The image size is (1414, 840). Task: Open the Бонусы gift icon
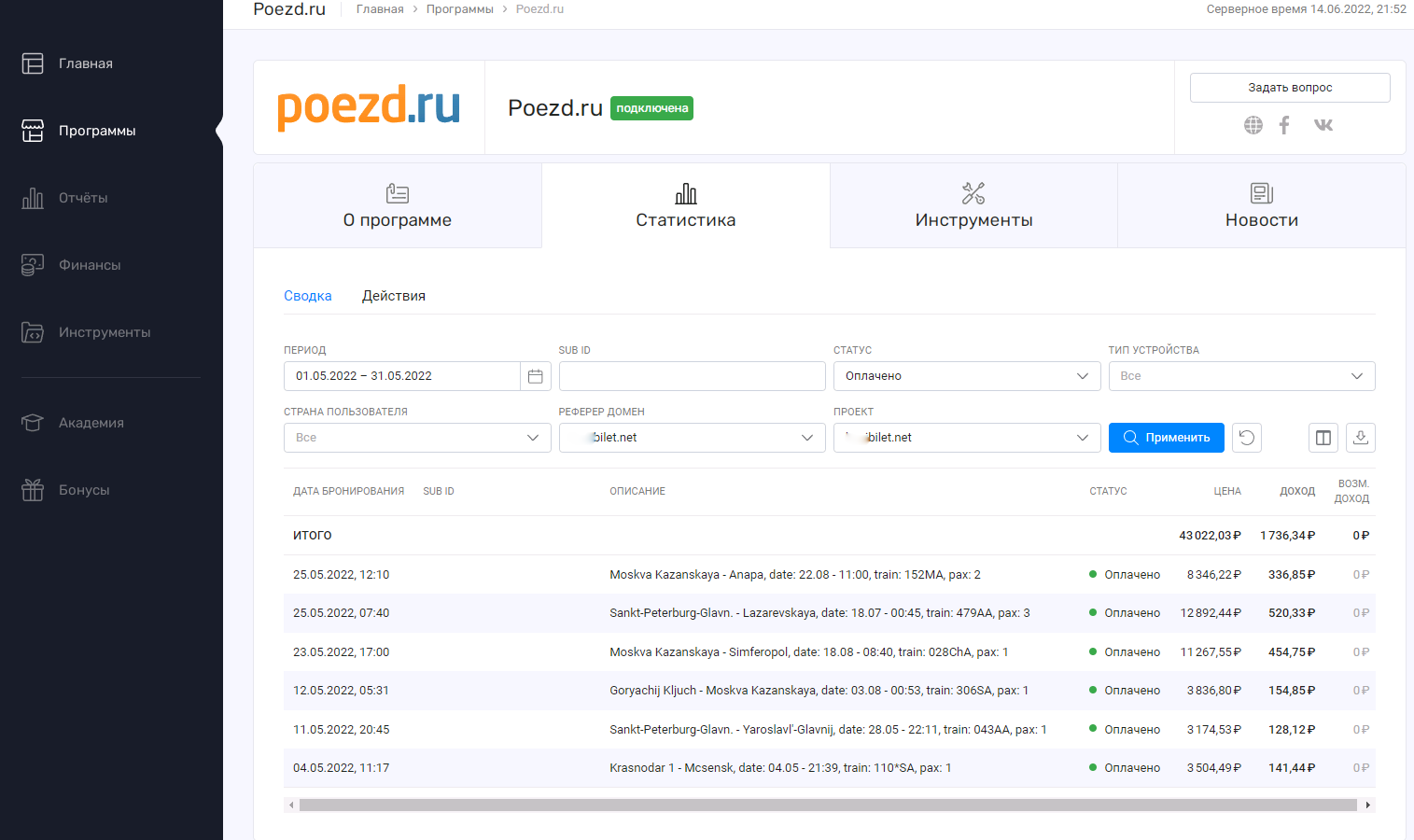[33, 490]
